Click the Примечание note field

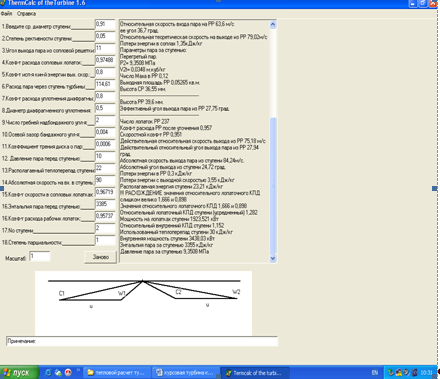[x=142, y=341]
